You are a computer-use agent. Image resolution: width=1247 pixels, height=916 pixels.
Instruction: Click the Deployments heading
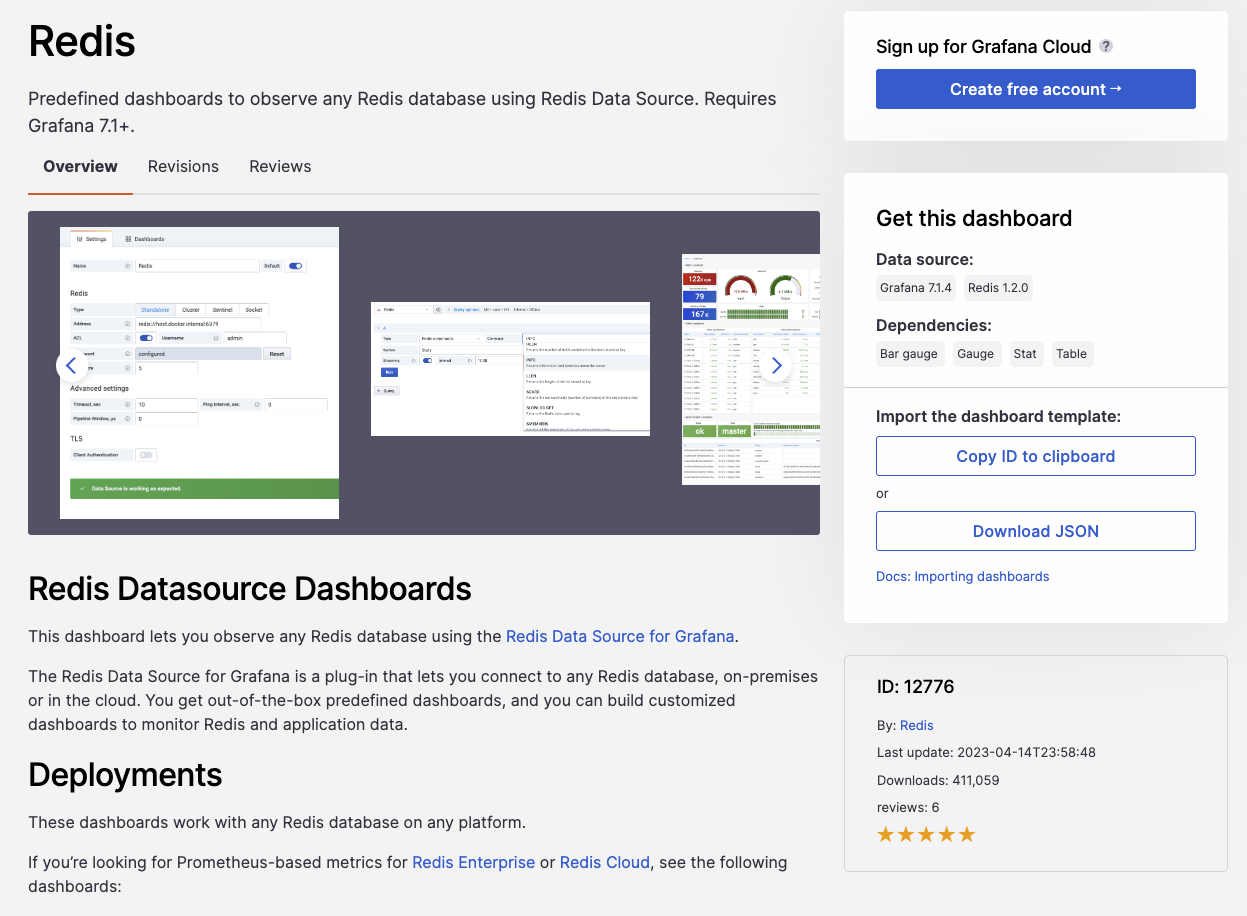tap(125, 775)
